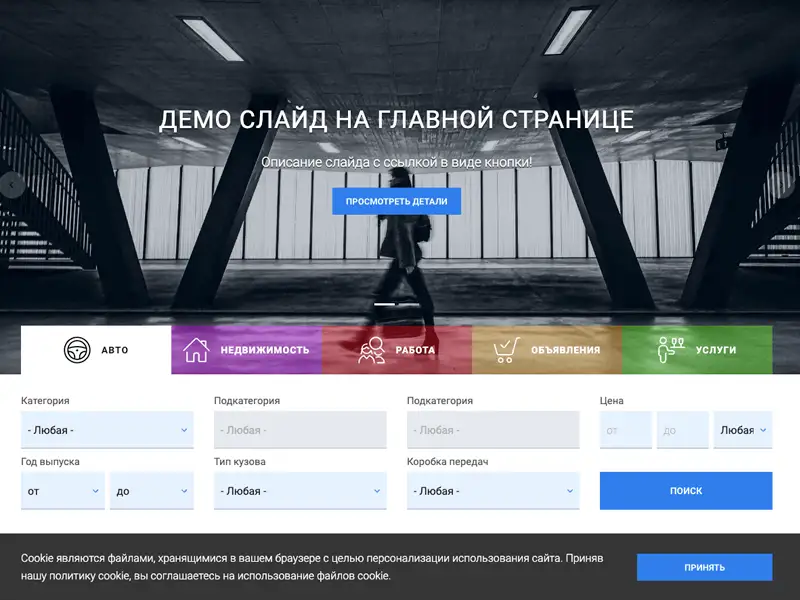Screen dimensions: 800x600
Task: Click the Год выпуска label
Action: coord(50,462)
